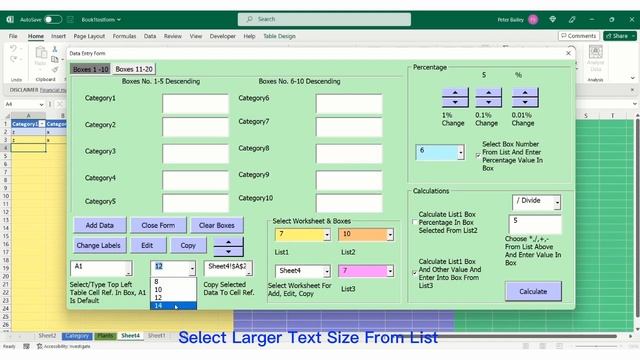Toggle Calculate List1 Box Percentage checkbox
Image resolution: width=640 pixels, height=360 pixels.
pyautogui.click(x=415, y=222)
